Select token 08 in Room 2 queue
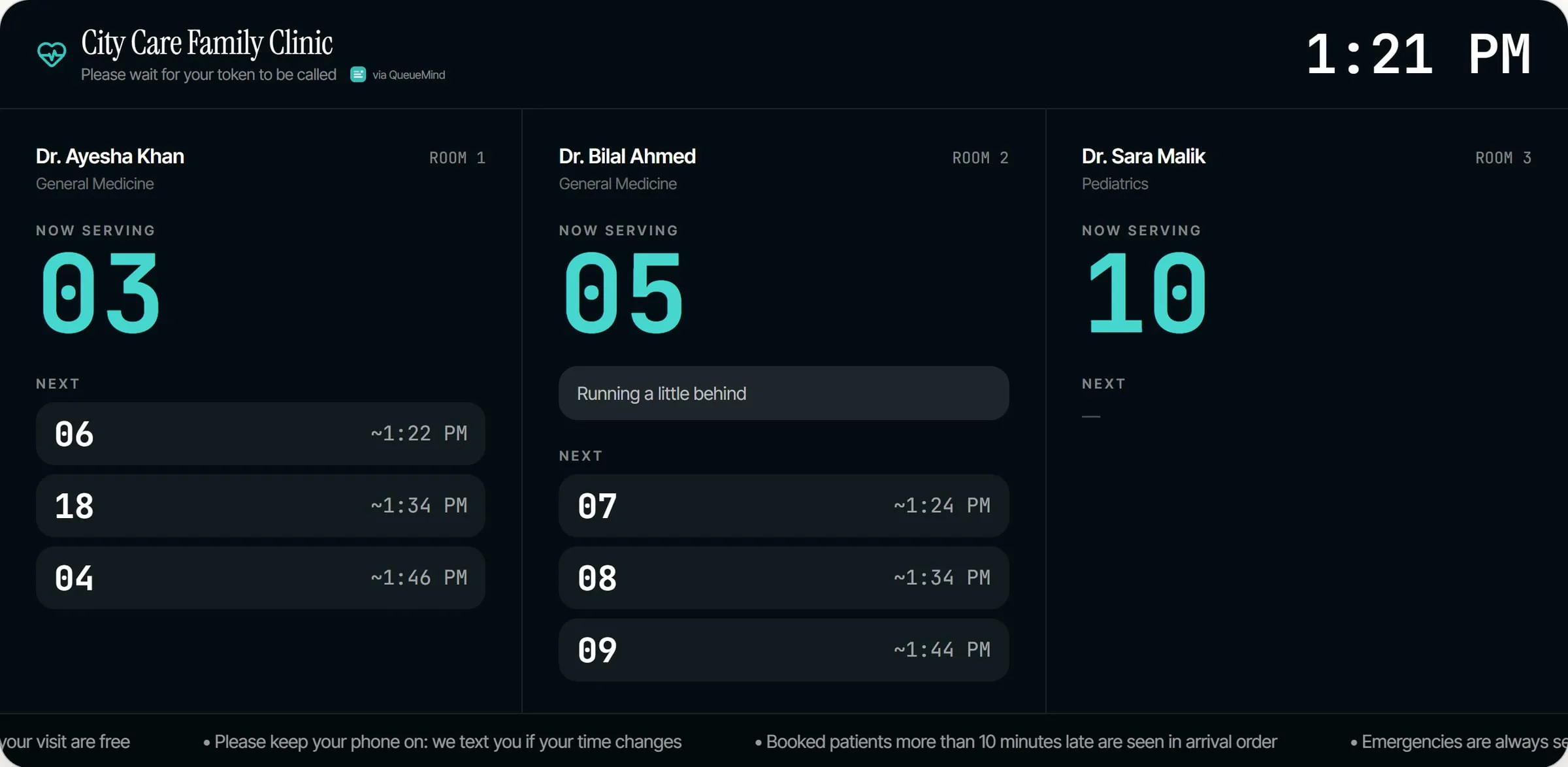Image resolution: width=1568 pixels, height=767 pixels. (x=783, y=578)
